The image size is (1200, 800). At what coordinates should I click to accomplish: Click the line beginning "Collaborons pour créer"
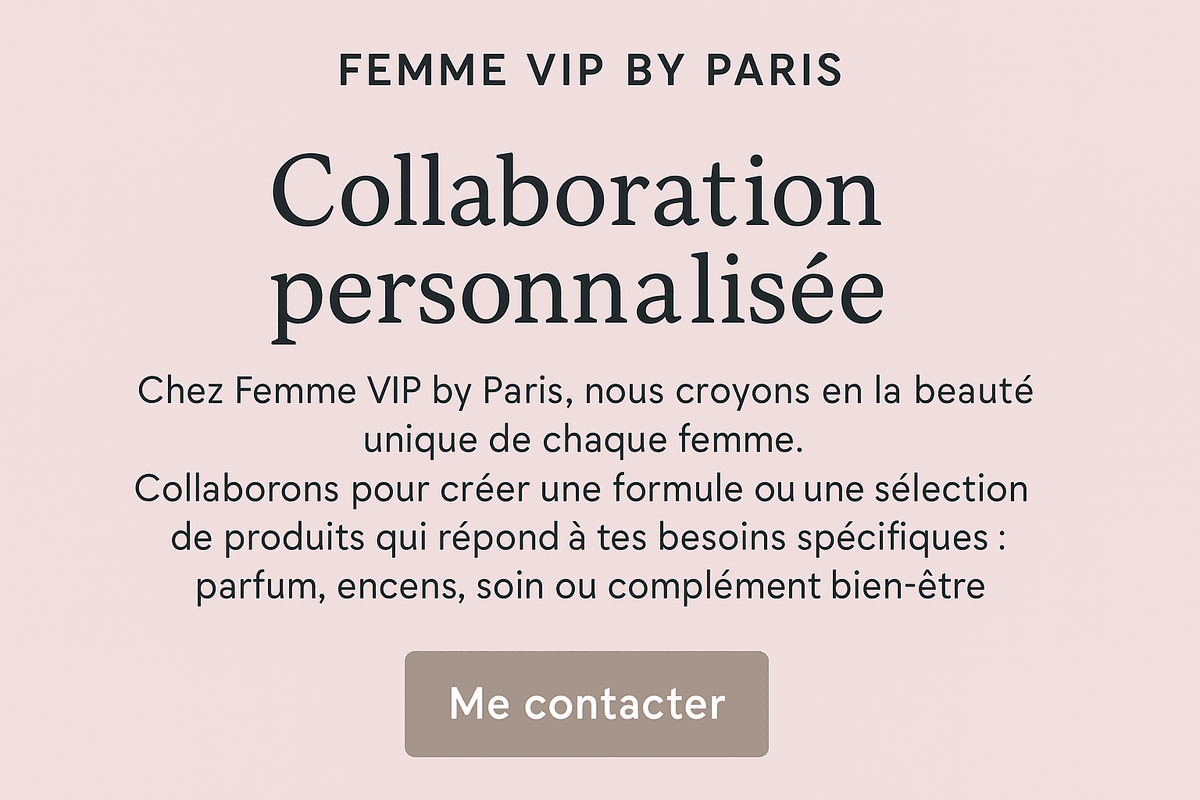tap(582, 489)
